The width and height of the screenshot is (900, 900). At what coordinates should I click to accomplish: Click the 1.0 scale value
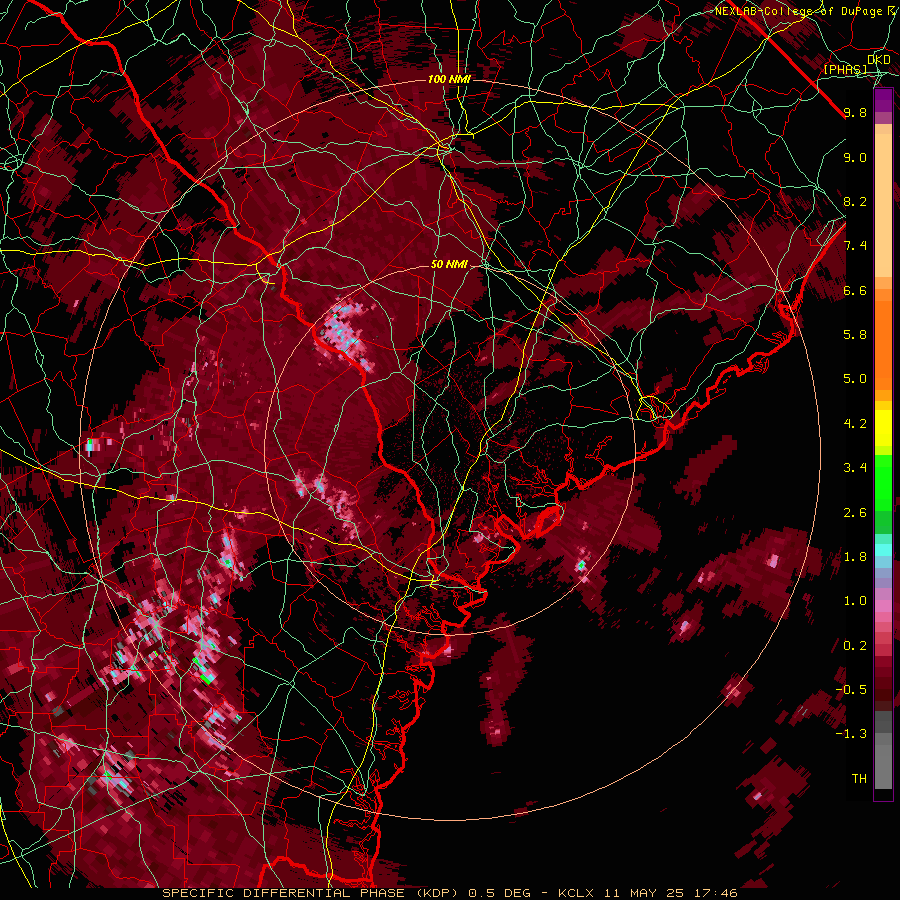pos(855,601)
